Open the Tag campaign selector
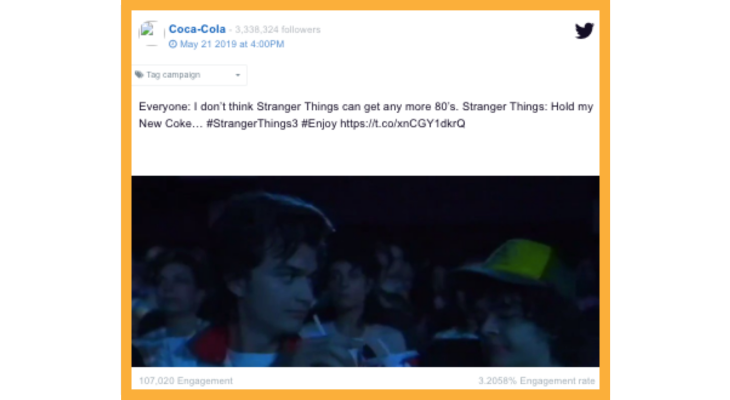The height and width of the screenshot is (400, 730). coord(189,75)
